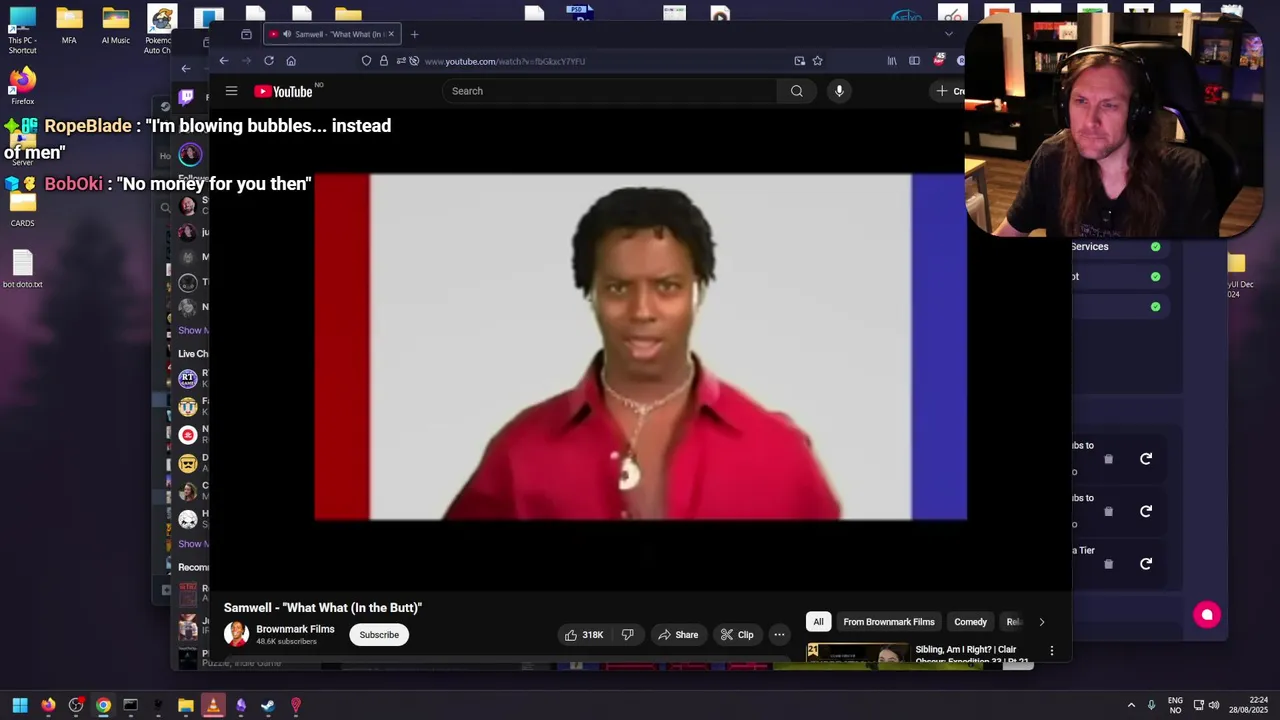Open the CARDS folder on desktop
This screenshot has width=1280, height=720.
(x=22, y=208)
